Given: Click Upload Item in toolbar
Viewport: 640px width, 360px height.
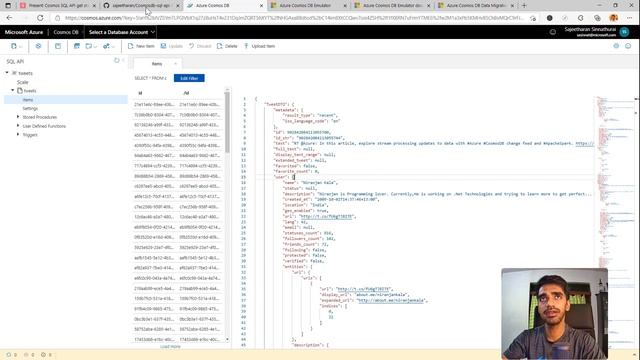Looking at the screenshot, I should [260, 46].
